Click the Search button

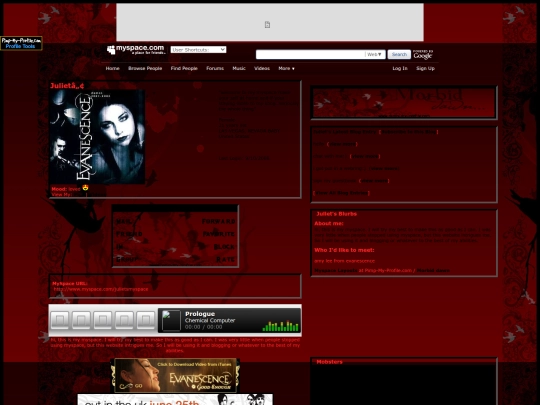[399, 54]
